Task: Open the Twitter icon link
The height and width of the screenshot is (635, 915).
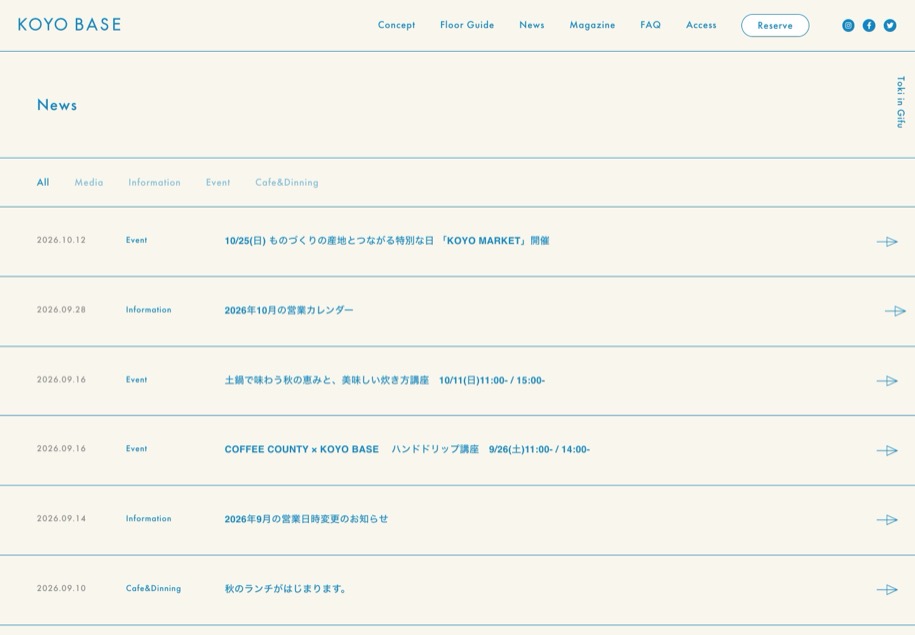Action: [x=890, y=25]
